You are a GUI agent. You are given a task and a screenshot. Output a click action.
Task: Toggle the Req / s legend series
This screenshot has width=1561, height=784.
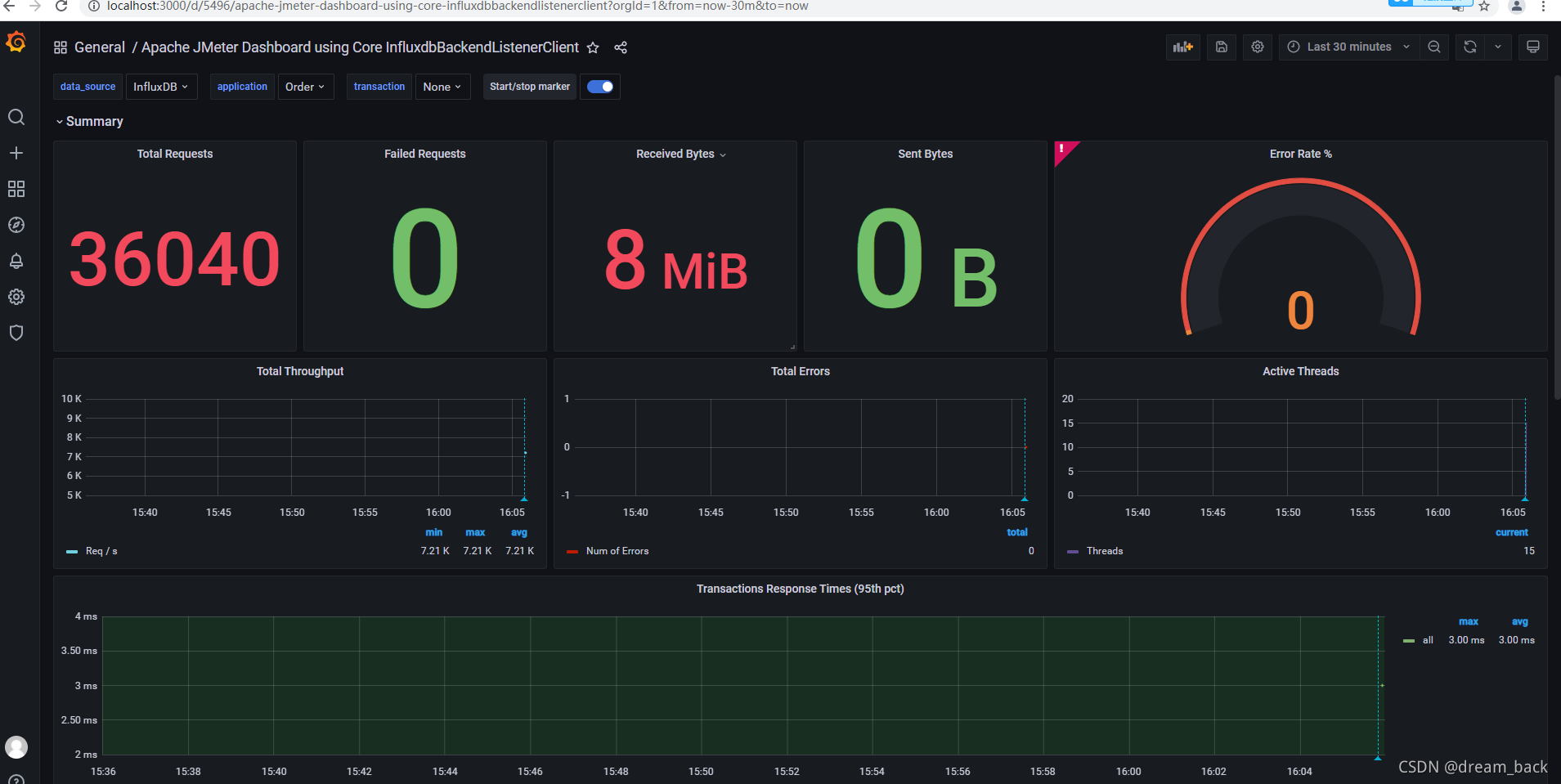coord(101,551)
